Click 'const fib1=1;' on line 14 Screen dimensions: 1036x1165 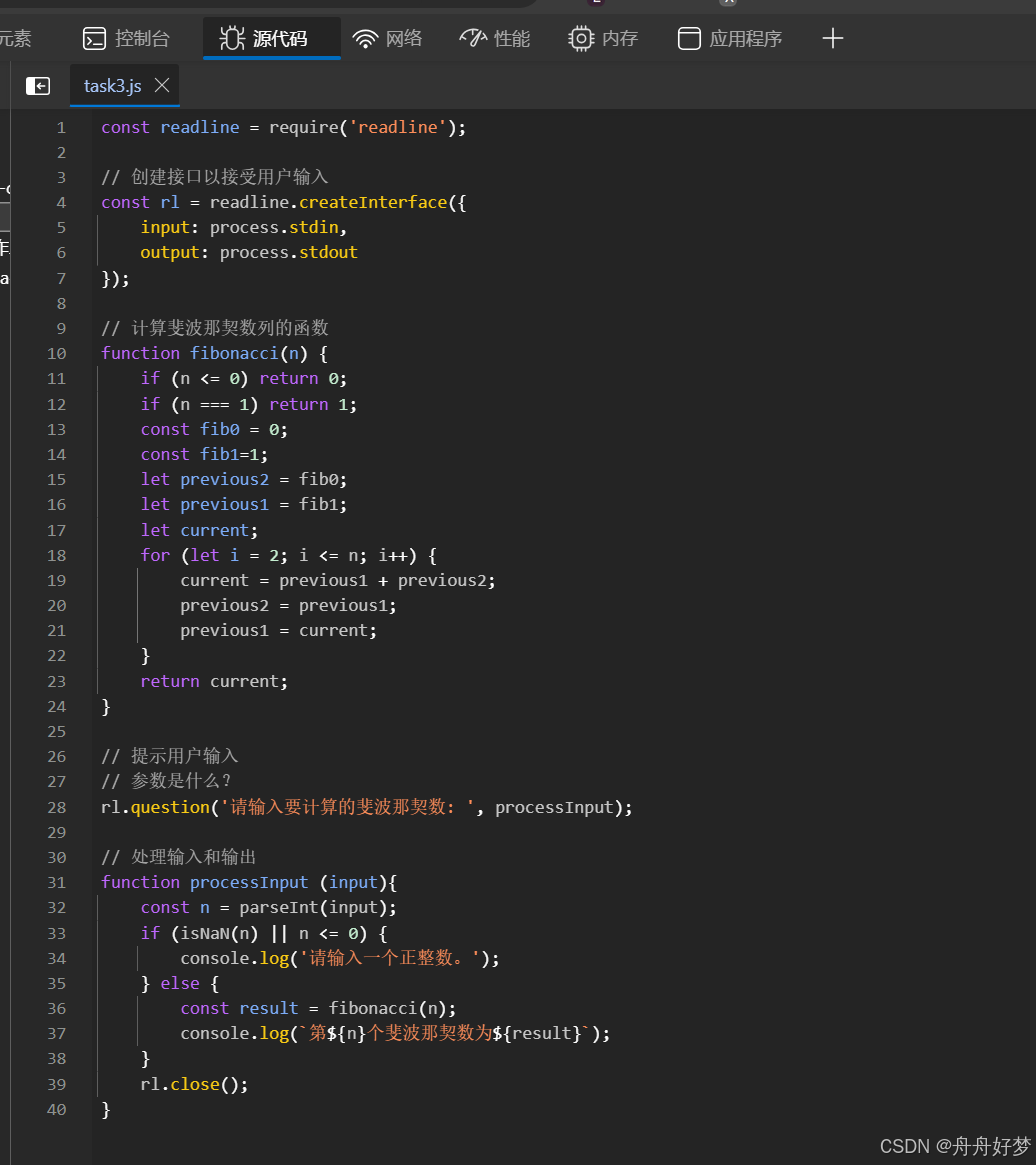(x=204, y=455)
